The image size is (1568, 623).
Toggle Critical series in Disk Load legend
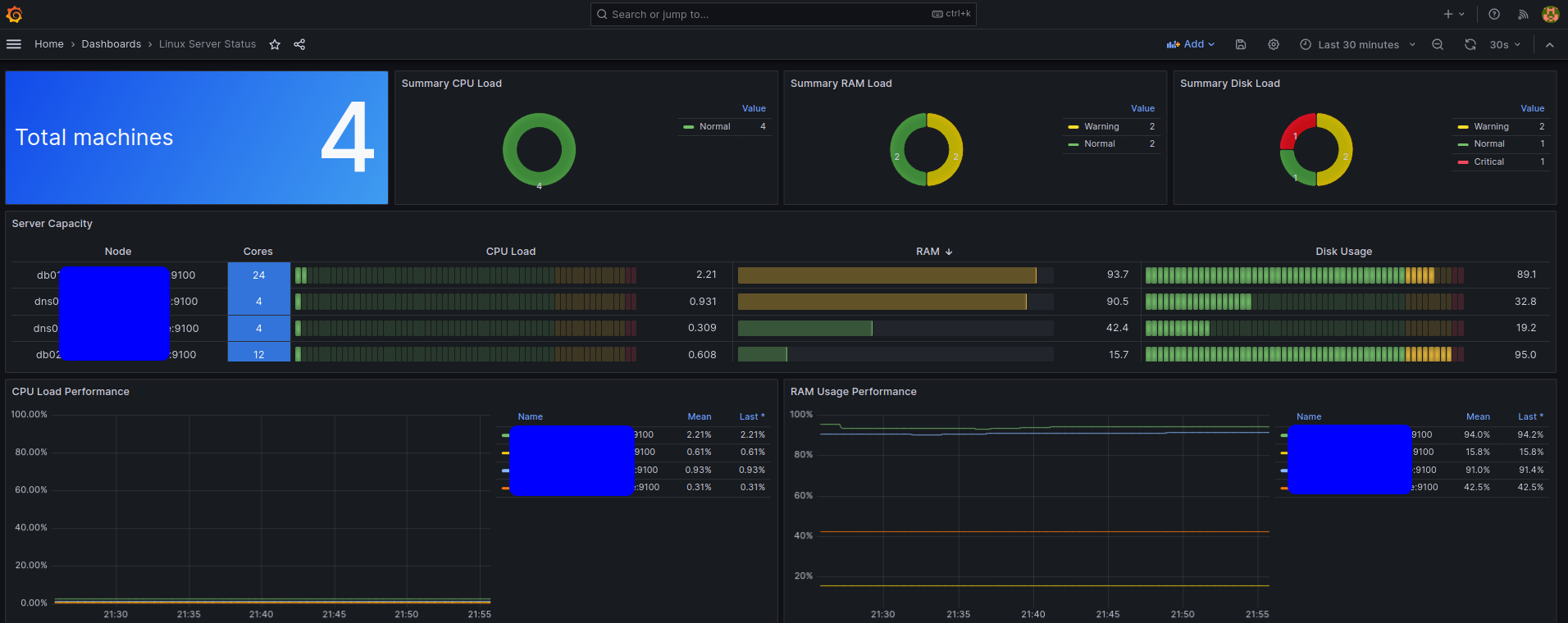pyautogui.click(x=1488, y=161)
